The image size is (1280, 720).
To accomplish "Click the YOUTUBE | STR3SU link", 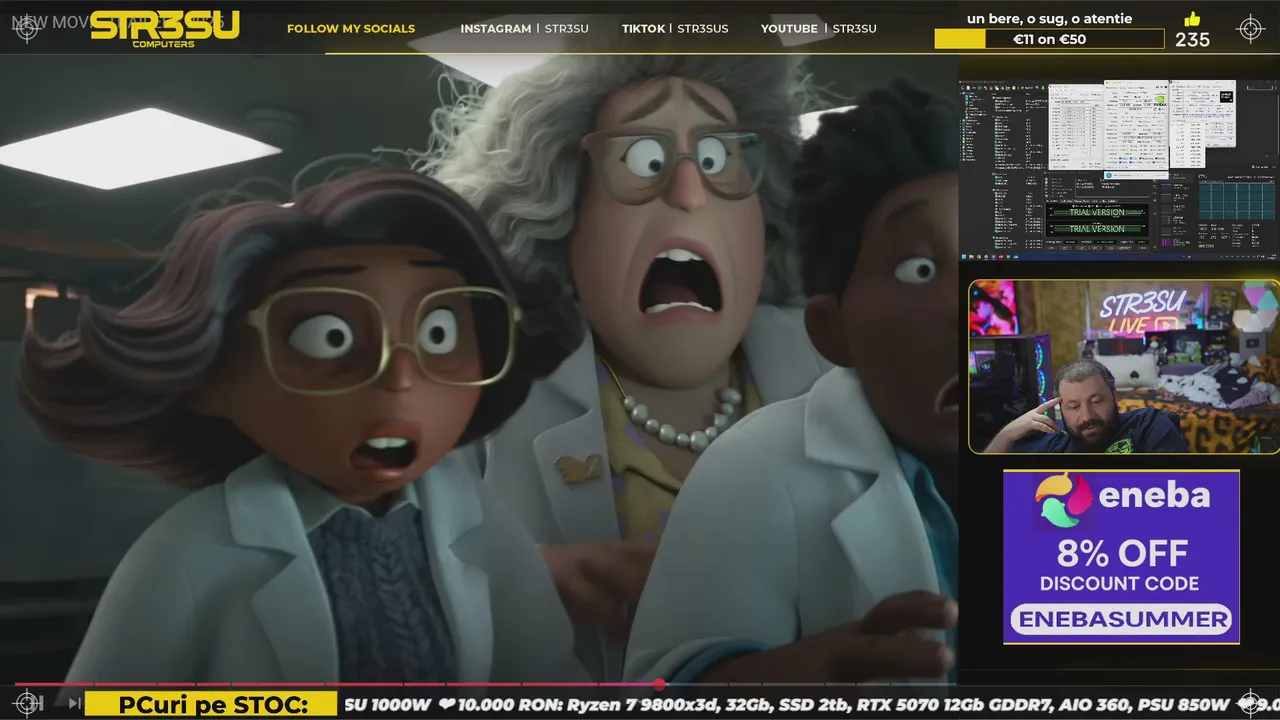I will (x=819, y=28).
